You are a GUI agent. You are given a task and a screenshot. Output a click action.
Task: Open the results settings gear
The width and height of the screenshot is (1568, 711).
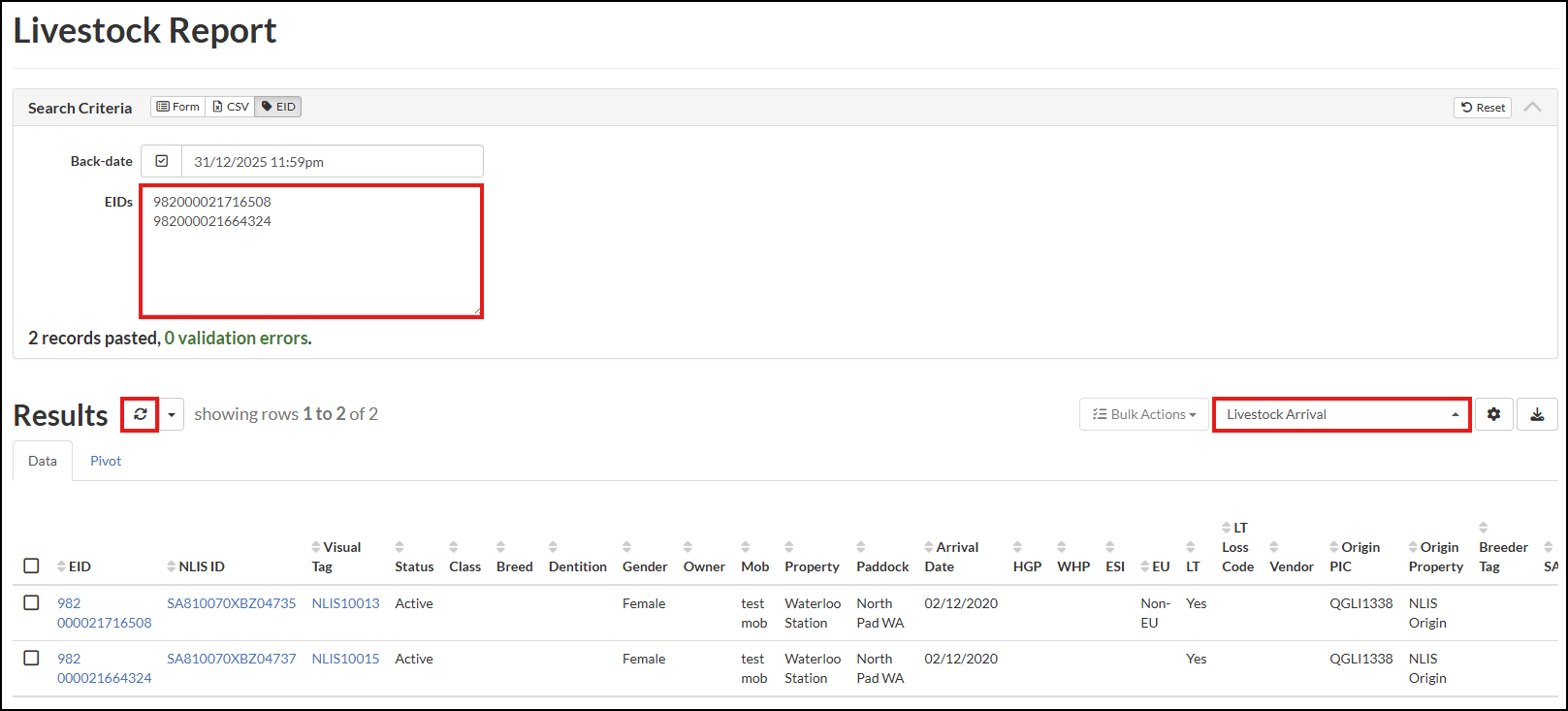click(1493, 414)
